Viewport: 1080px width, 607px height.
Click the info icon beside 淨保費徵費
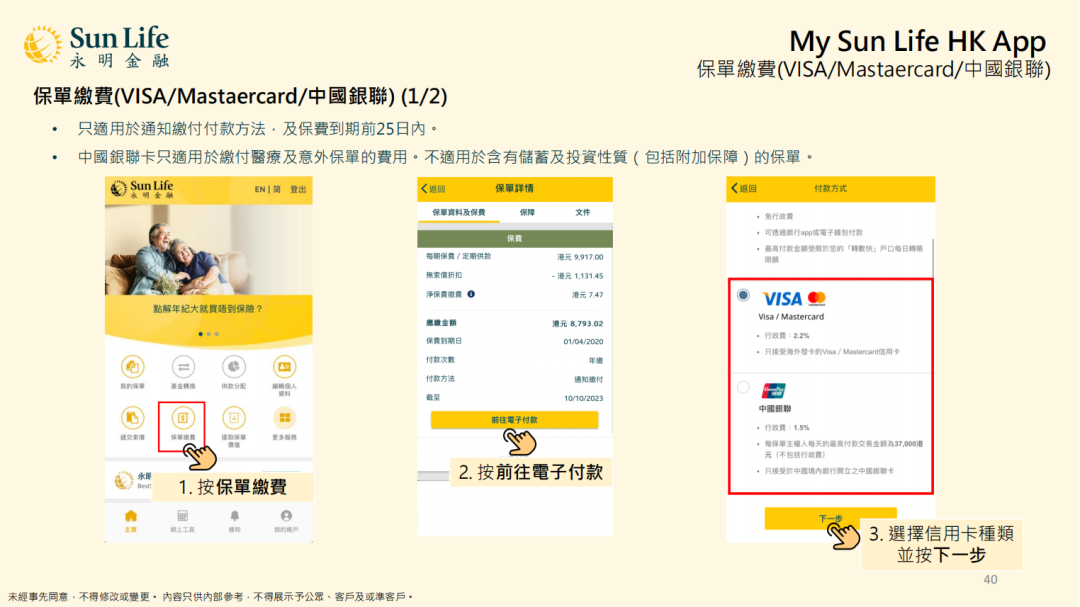pyautogui.click(x=471, y=294)
